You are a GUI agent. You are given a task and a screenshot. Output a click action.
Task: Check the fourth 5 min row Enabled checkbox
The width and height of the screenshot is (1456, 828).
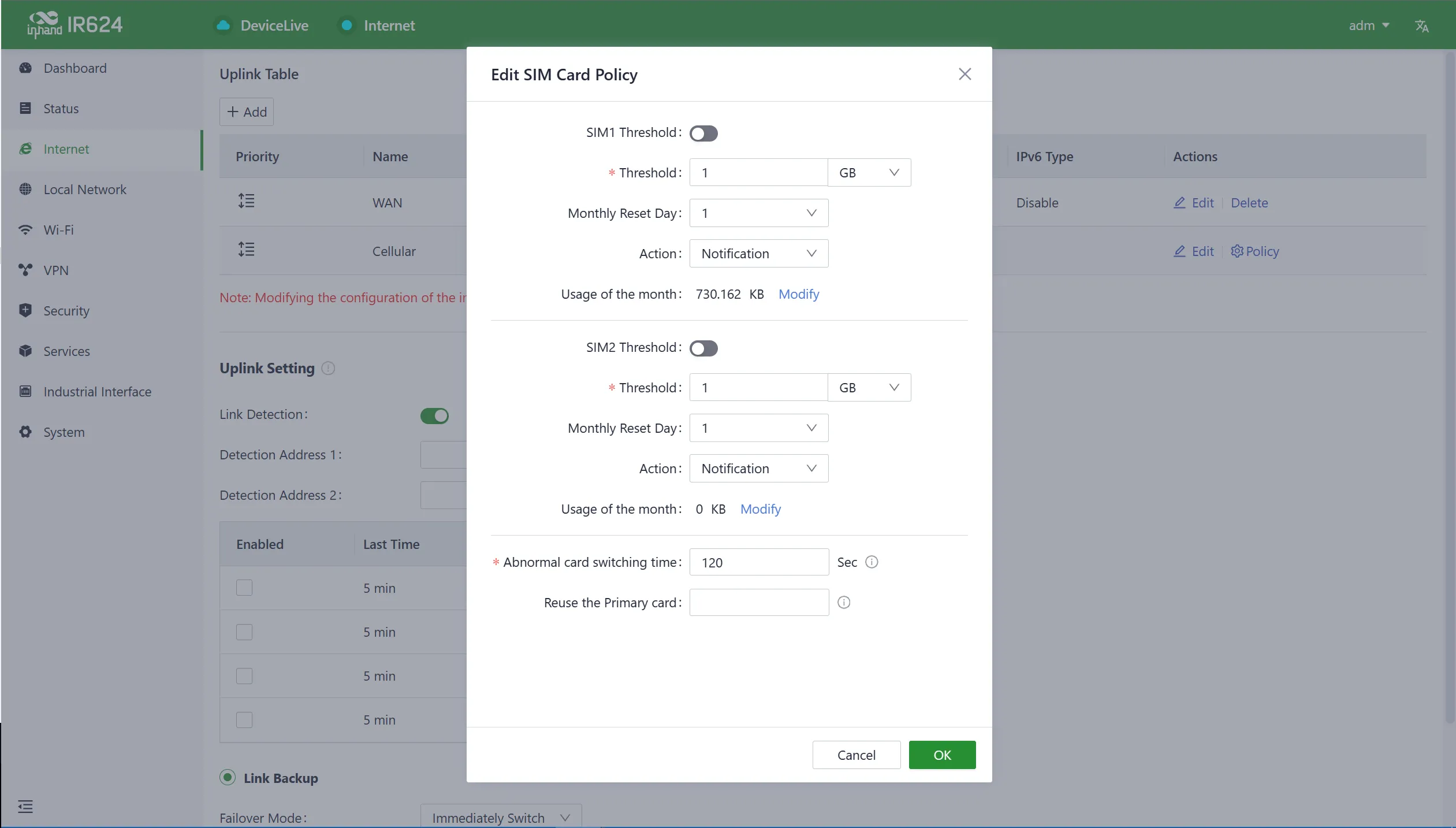pyautogui.click(x=244, y=720)
